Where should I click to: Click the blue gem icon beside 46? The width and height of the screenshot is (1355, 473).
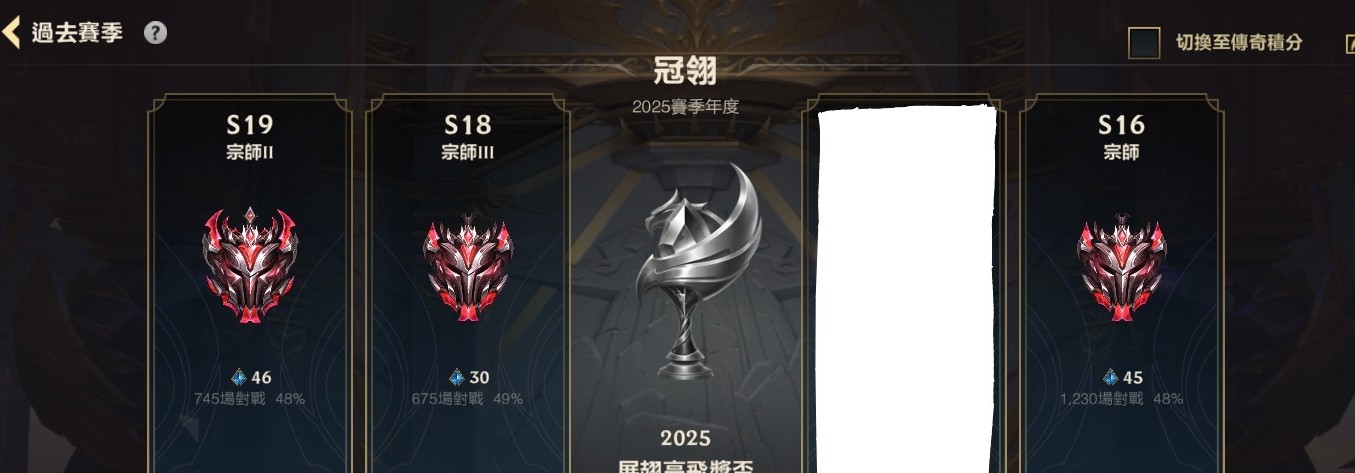[x=238, y=378]
